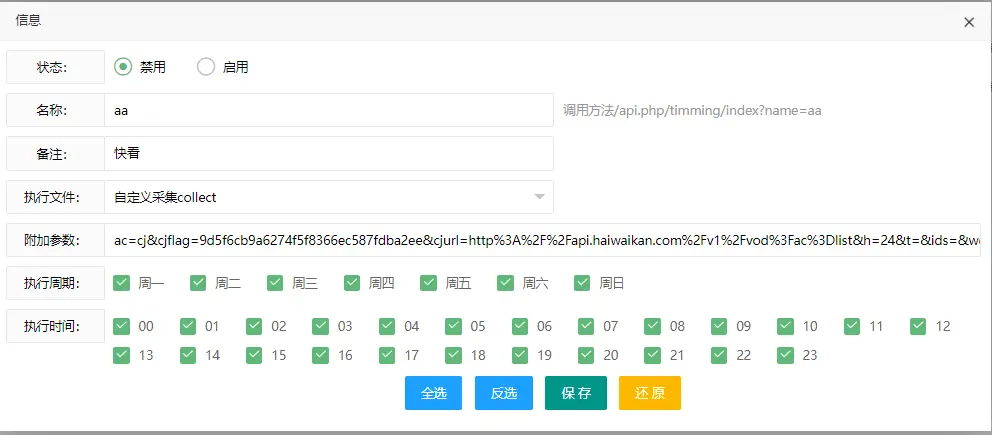Viewport: 992px width, 435px height.
Task: Uncheck the 周六 weekday checkbox
Action: tap(507, 283)
